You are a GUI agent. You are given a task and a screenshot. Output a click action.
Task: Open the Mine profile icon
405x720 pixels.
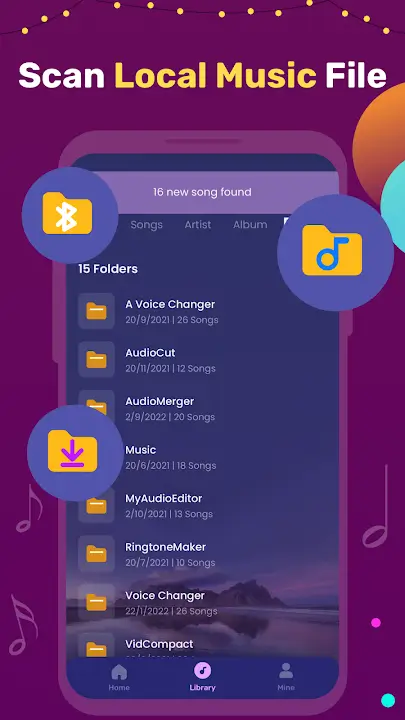pyautogui.click(x=286, y=671)
